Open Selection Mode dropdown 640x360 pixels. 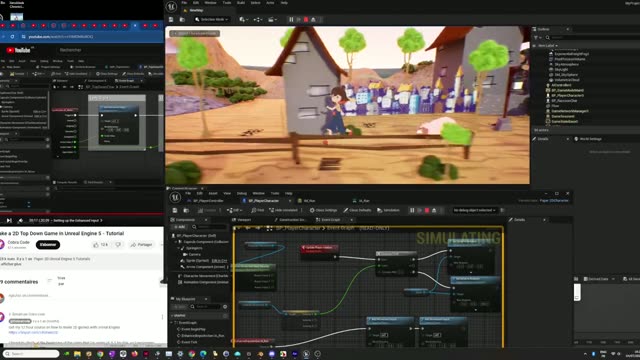(211, 19)
